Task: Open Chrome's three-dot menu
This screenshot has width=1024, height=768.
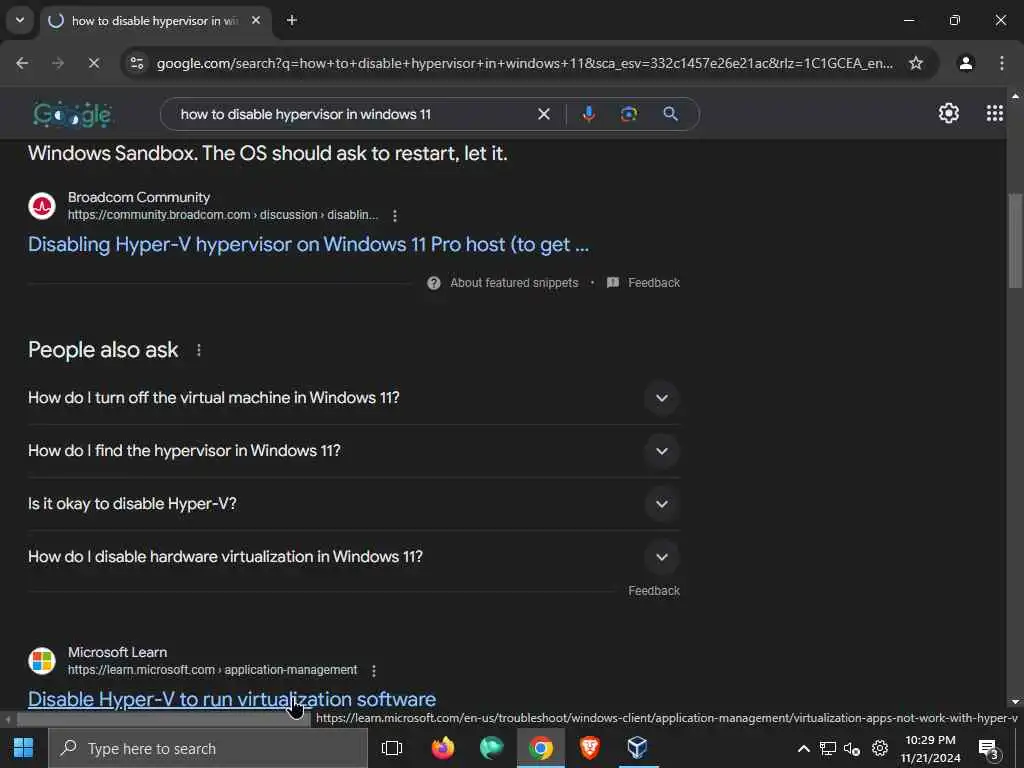Action: 1002,63
